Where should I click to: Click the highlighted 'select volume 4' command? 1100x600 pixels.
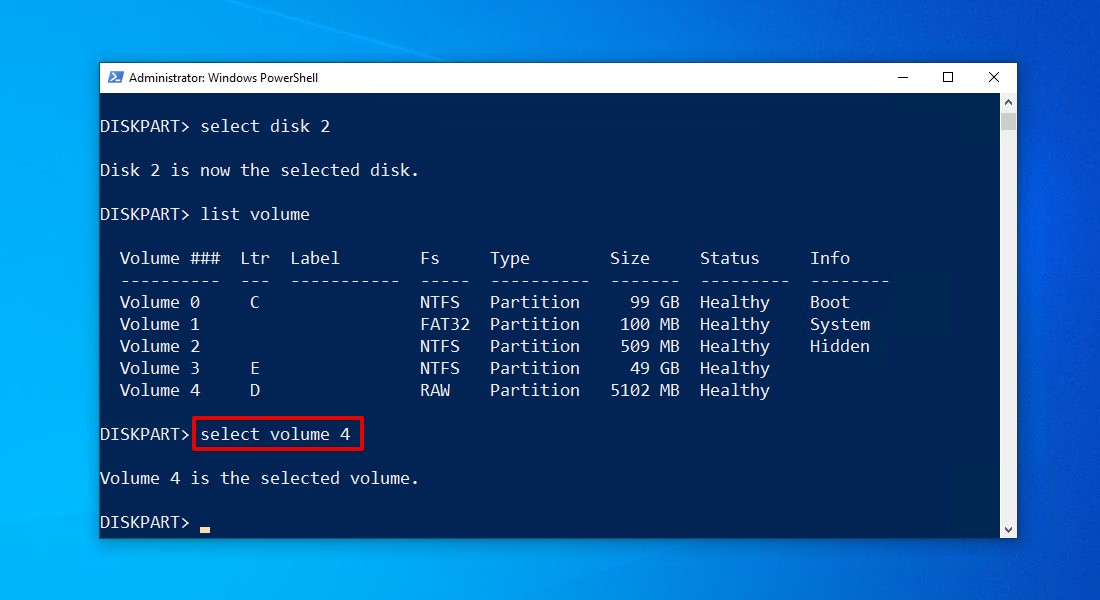(x=276, y=434)
